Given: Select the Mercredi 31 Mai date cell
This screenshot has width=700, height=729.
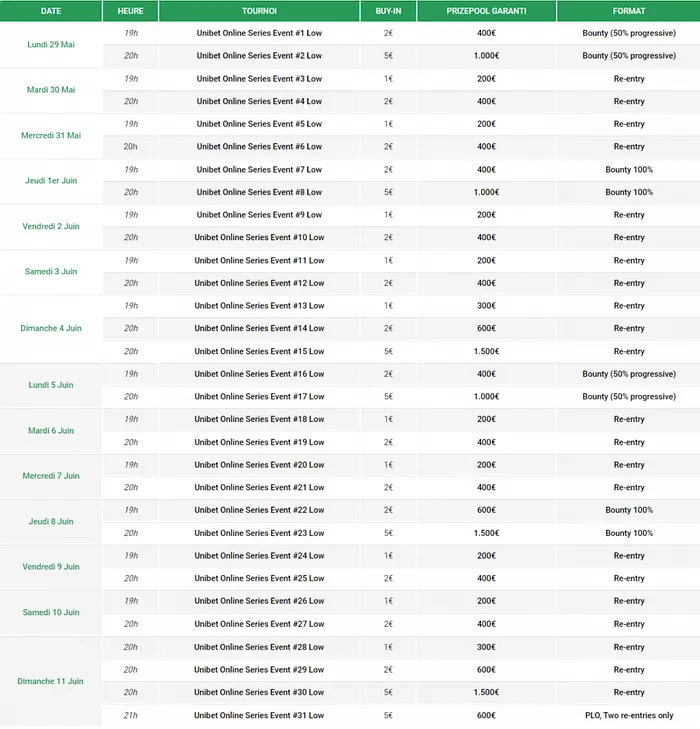Looking at the screenshot, I should (x=51, y=135).
